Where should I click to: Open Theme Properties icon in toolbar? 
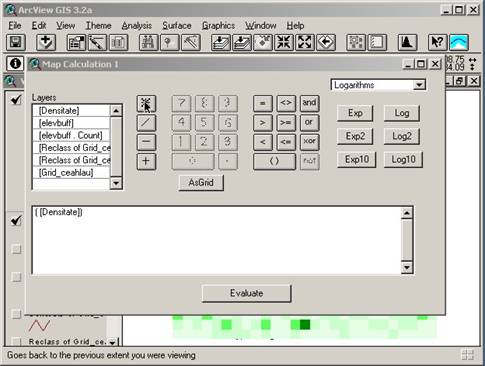(x=76, y=43)
